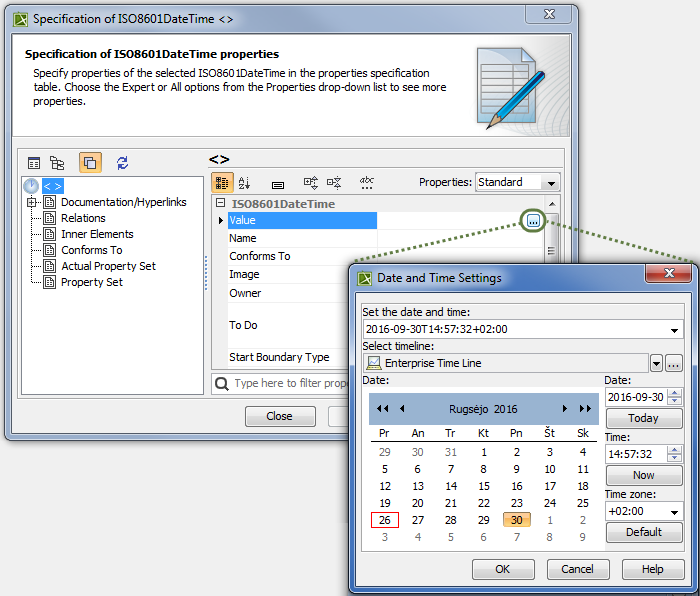Select day 1 of Rugsėjo
The height and width of the screenshot is (596, 700).
(483, 452)
